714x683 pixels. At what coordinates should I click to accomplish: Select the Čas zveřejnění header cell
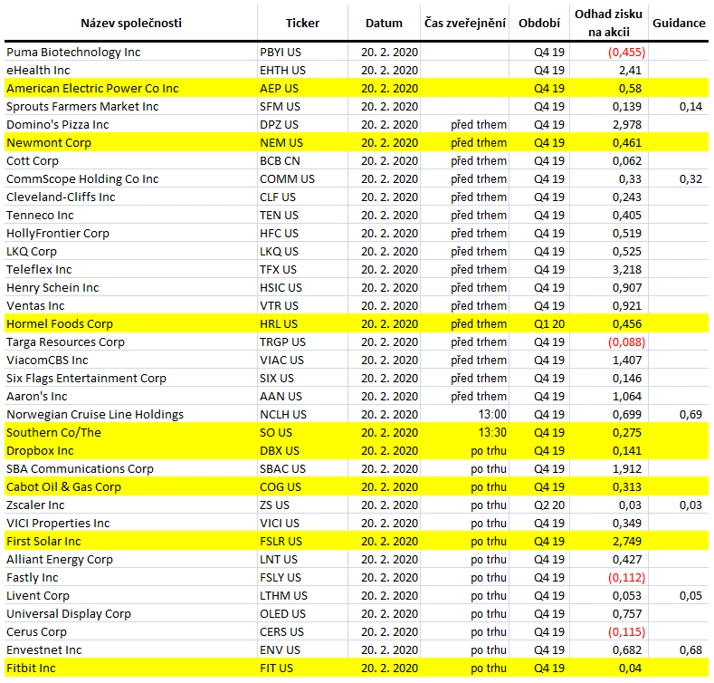465,23
